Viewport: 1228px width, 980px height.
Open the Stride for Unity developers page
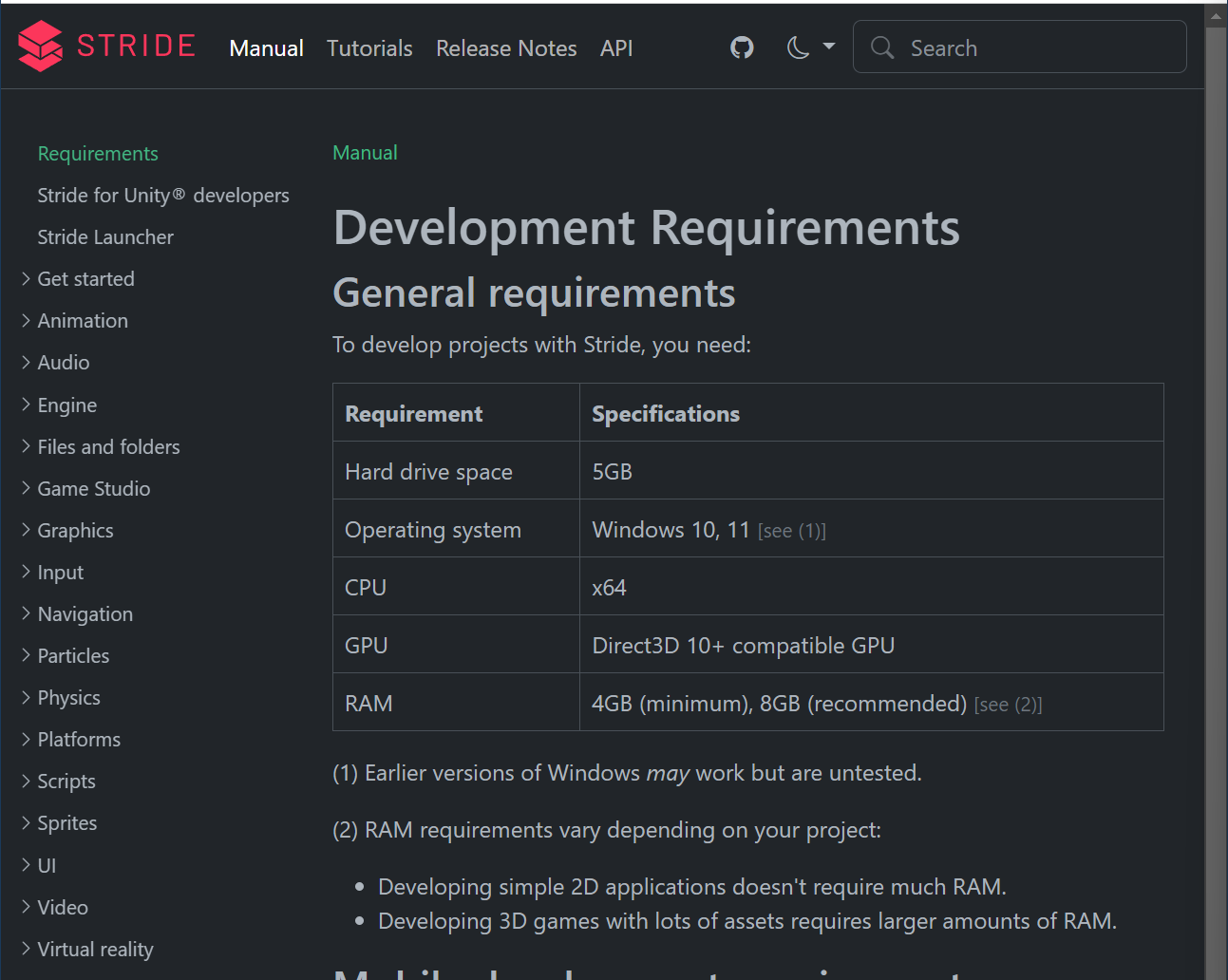point(162,195)
